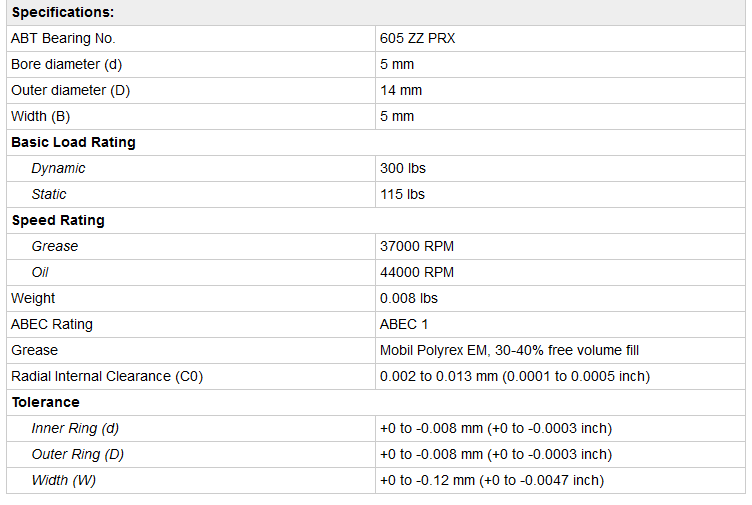Select the Grease speed value 37000 RPM
752x505 pixels.
(417, 247)
